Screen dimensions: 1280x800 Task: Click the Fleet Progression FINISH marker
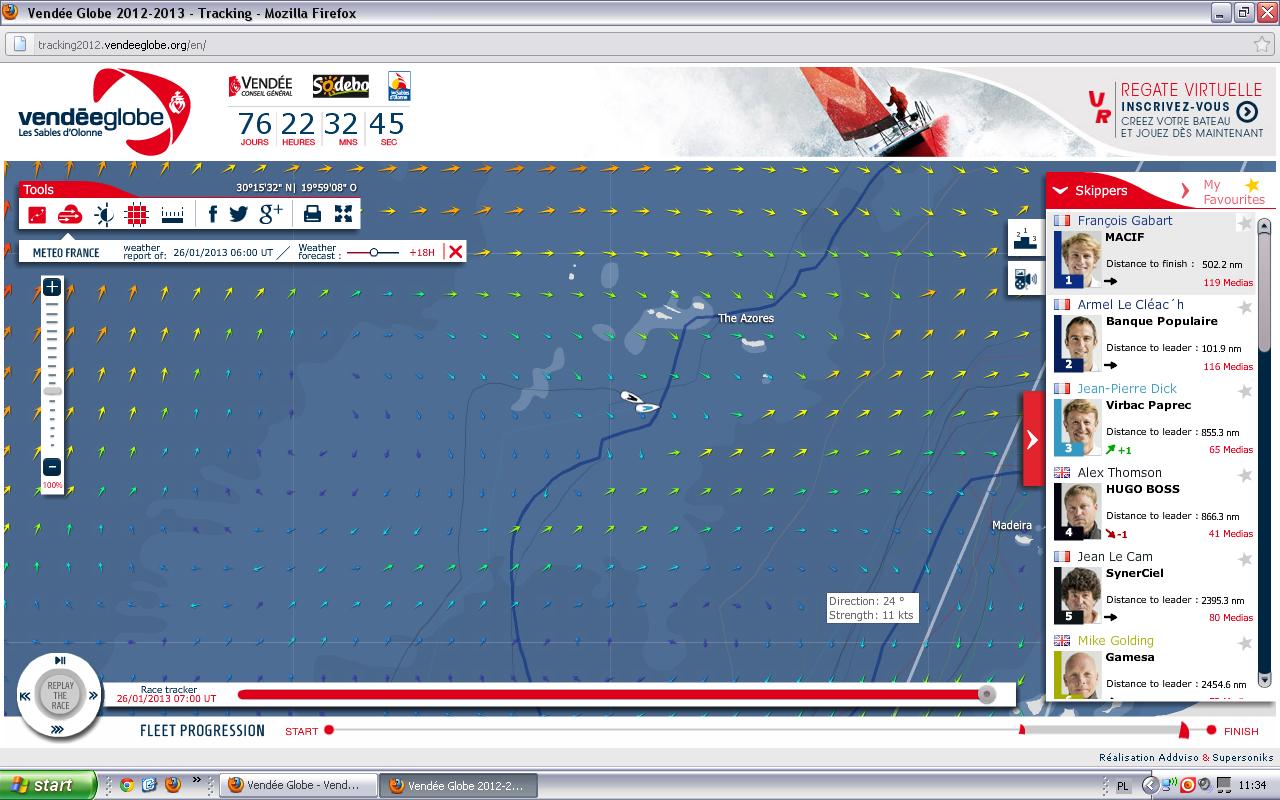click(x=1212, y=730)
